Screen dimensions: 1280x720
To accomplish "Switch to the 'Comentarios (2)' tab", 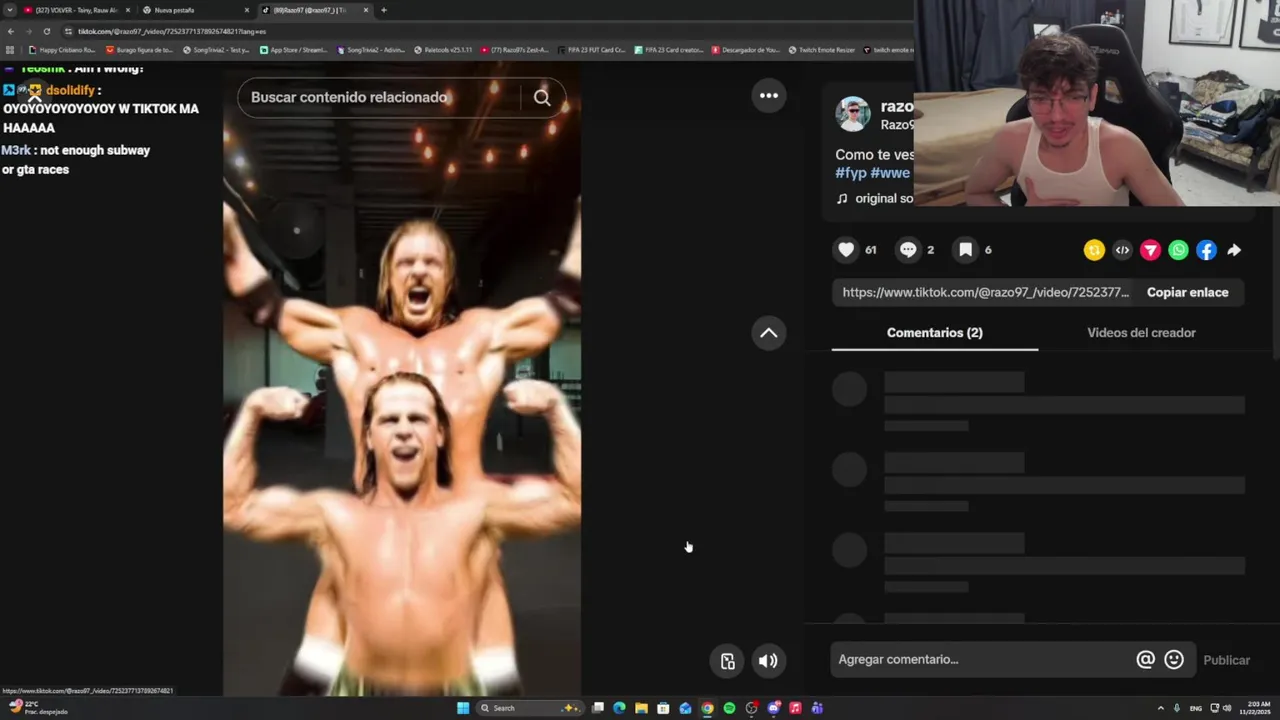I will coord(934,333).
